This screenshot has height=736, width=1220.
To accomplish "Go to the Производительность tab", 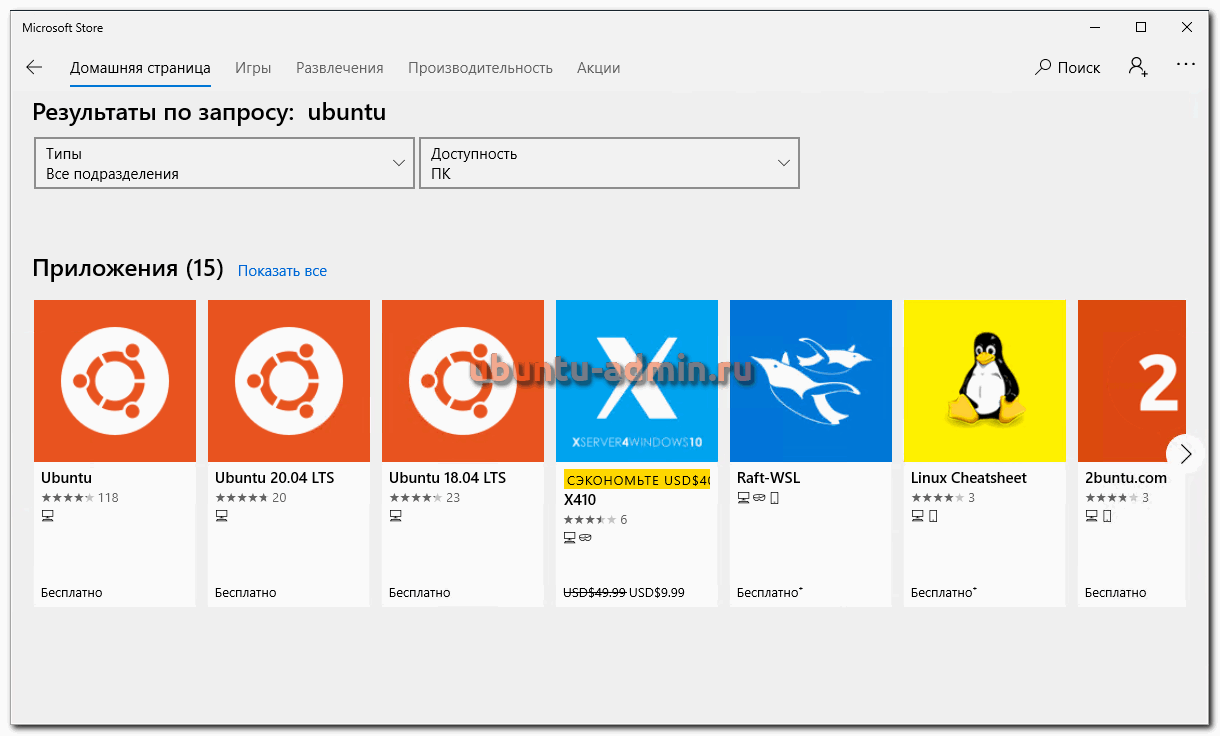I will pos(480,68).
